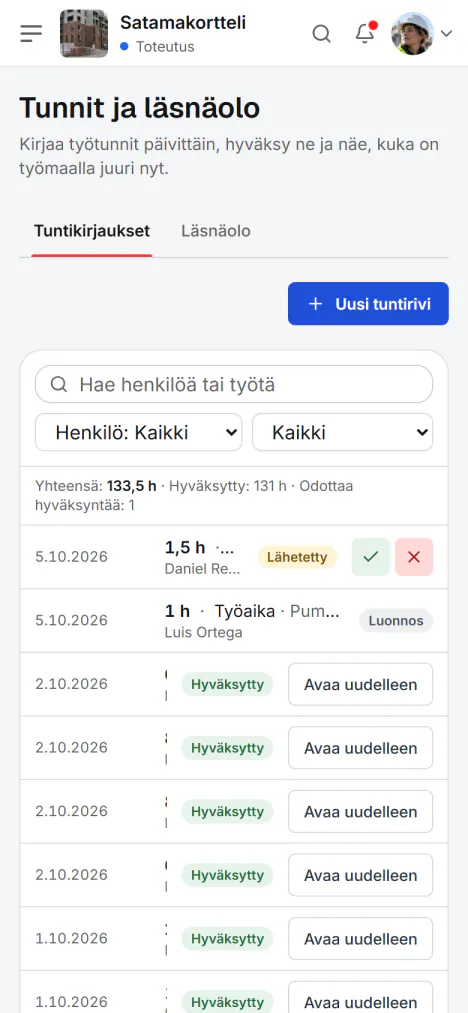Image resolution: width=468 pixels, height=1013 pixels.
Task: Select the Luonnos status badge
Action: coord(396,621)
